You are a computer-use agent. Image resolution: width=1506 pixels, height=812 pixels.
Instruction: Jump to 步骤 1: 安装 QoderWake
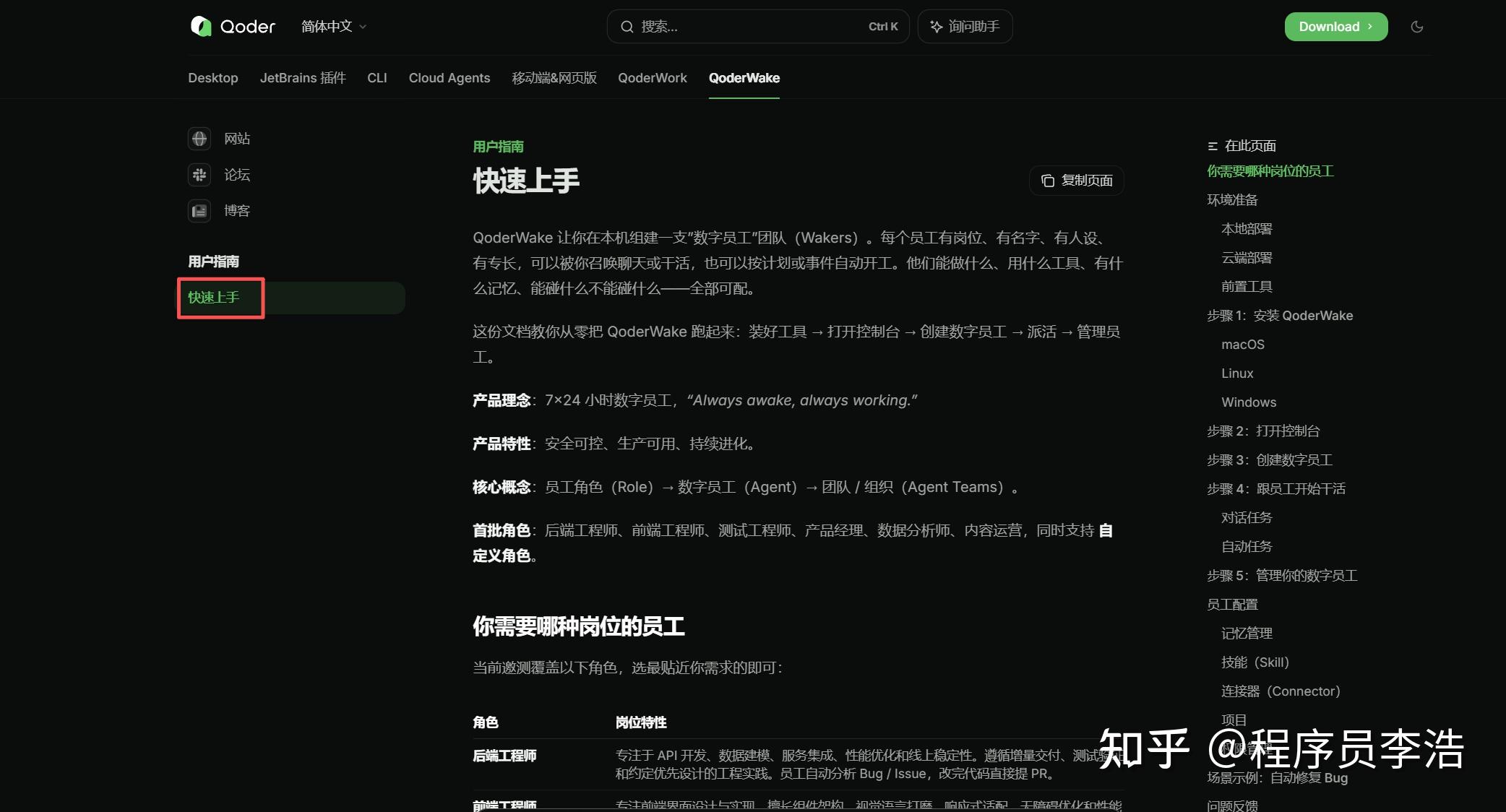(1280, 316)
